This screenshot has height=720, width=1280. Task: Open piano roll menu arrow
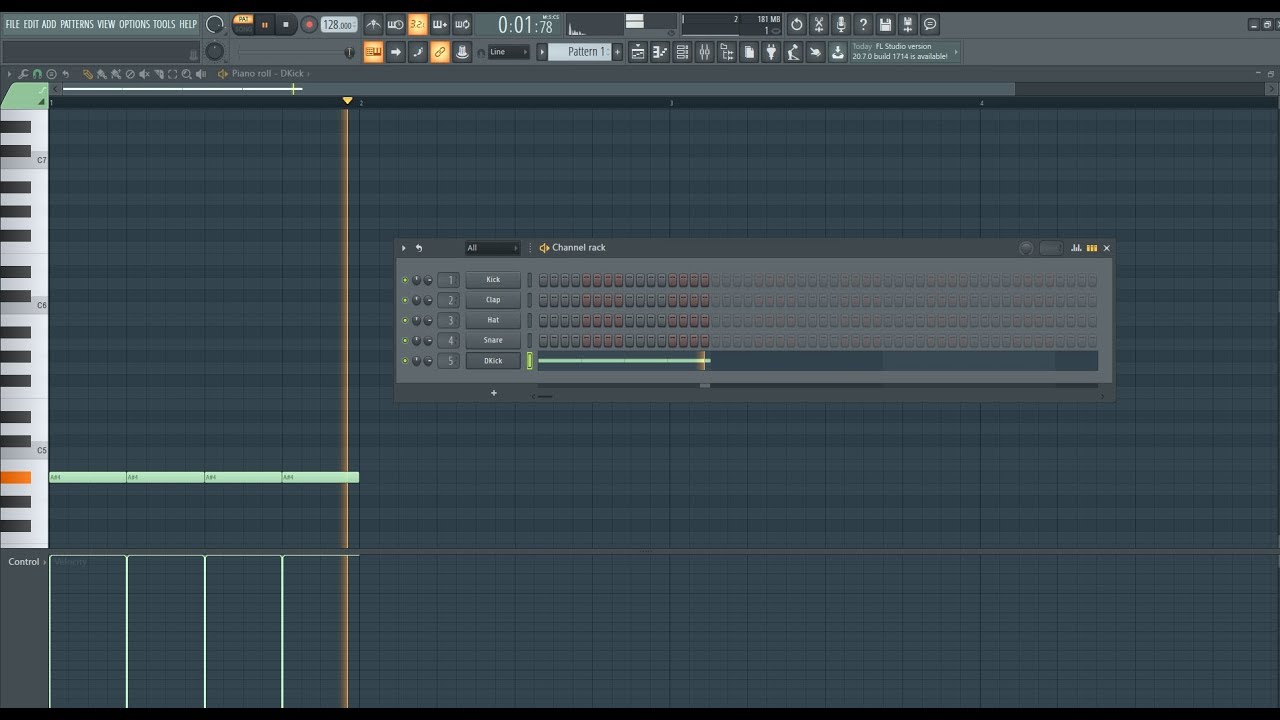[x=10, y=74]
